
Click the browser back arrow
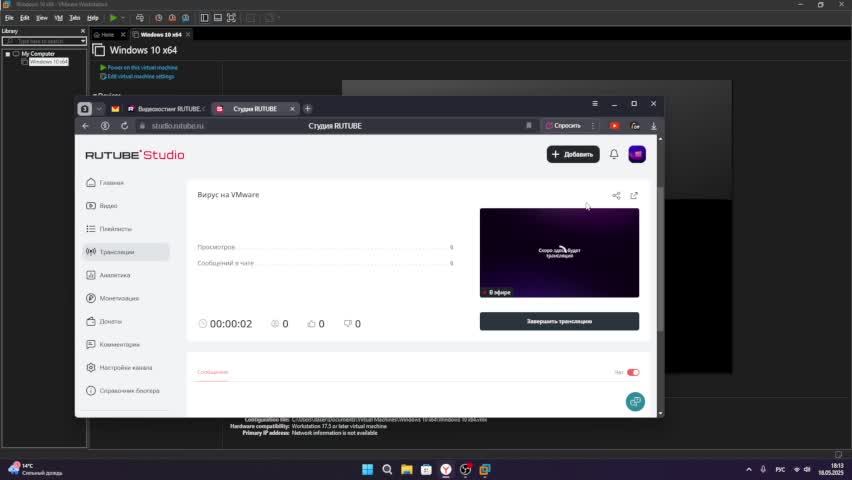point(85,126)
